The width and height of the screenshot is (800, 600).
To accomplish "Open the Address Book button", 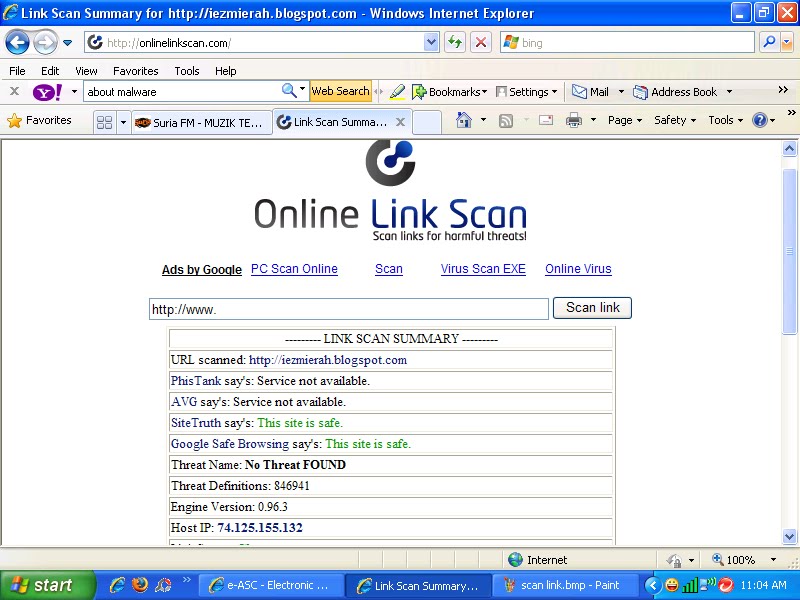I will [676, 92].
